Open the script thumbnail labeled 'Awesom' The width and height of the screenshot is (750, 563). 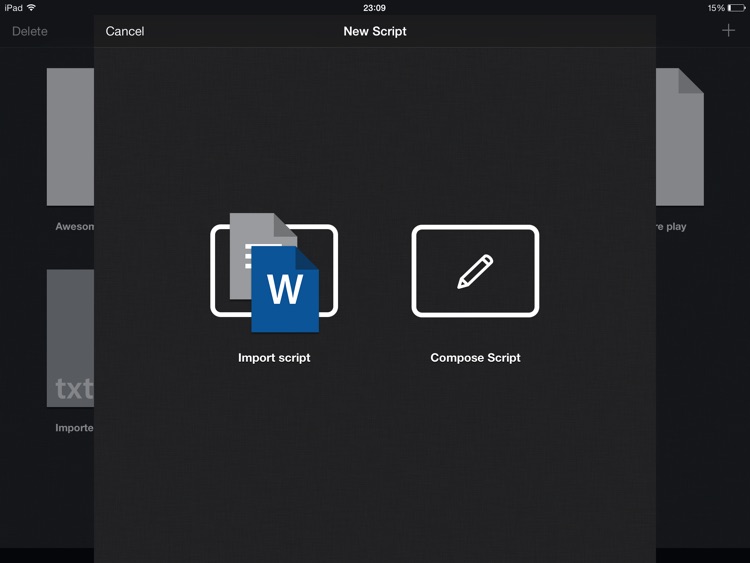click(70, 137)
